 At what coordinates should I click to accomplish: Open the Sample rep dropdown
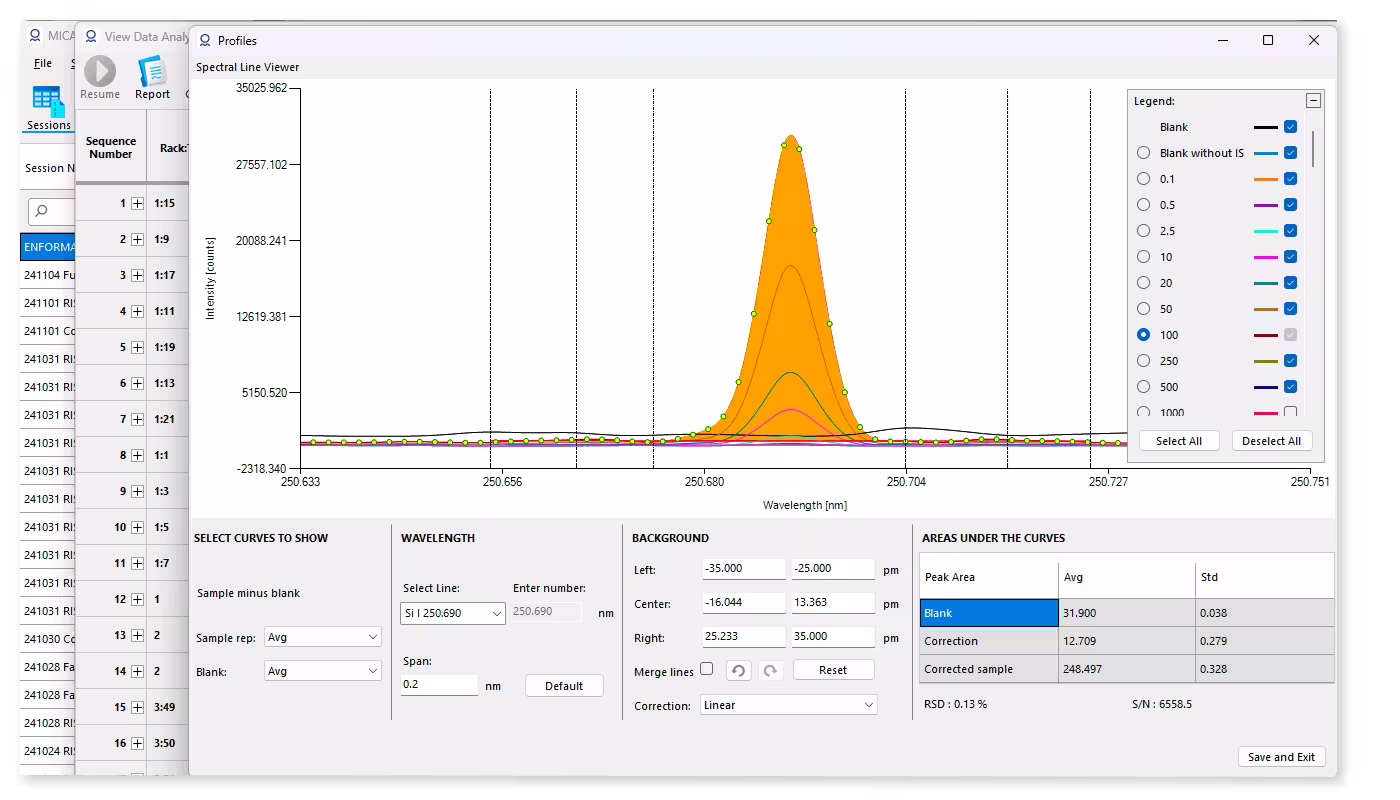[323, 637]
